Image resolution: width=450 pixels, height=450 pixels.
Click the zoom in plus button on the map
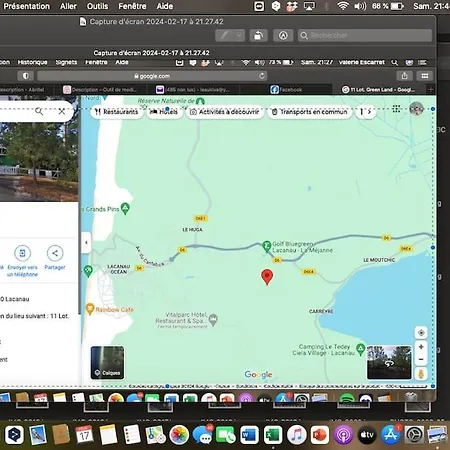point(421,347)
